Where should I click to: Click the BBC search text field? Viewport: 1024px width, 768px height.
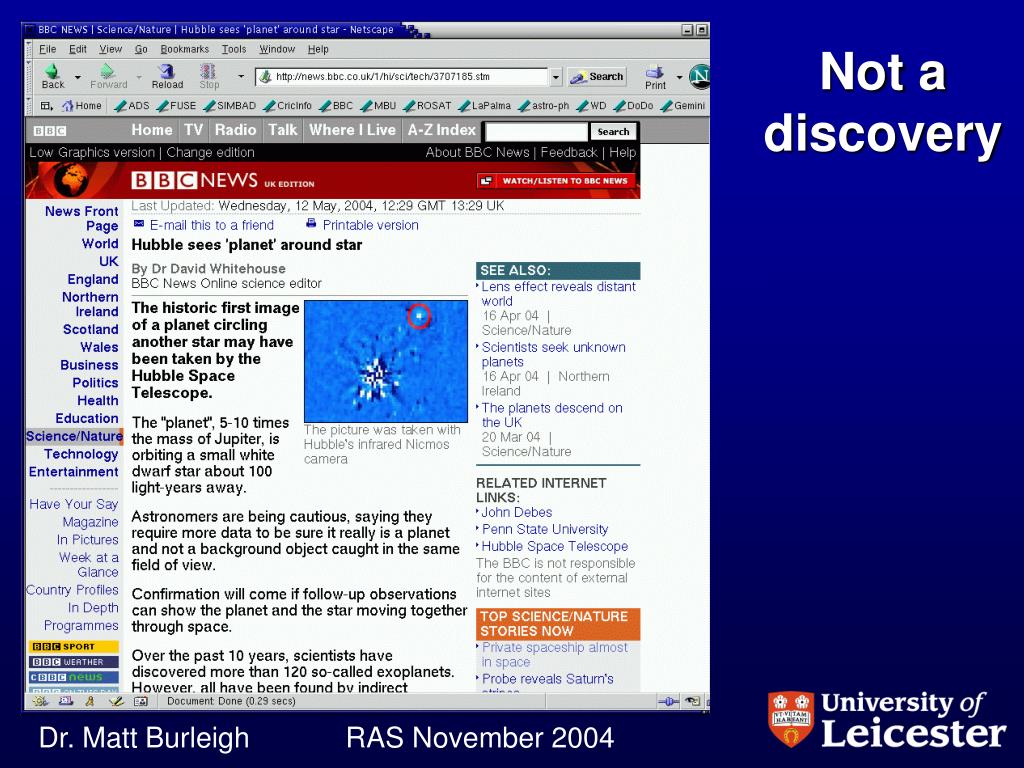(x=536, y=132)
